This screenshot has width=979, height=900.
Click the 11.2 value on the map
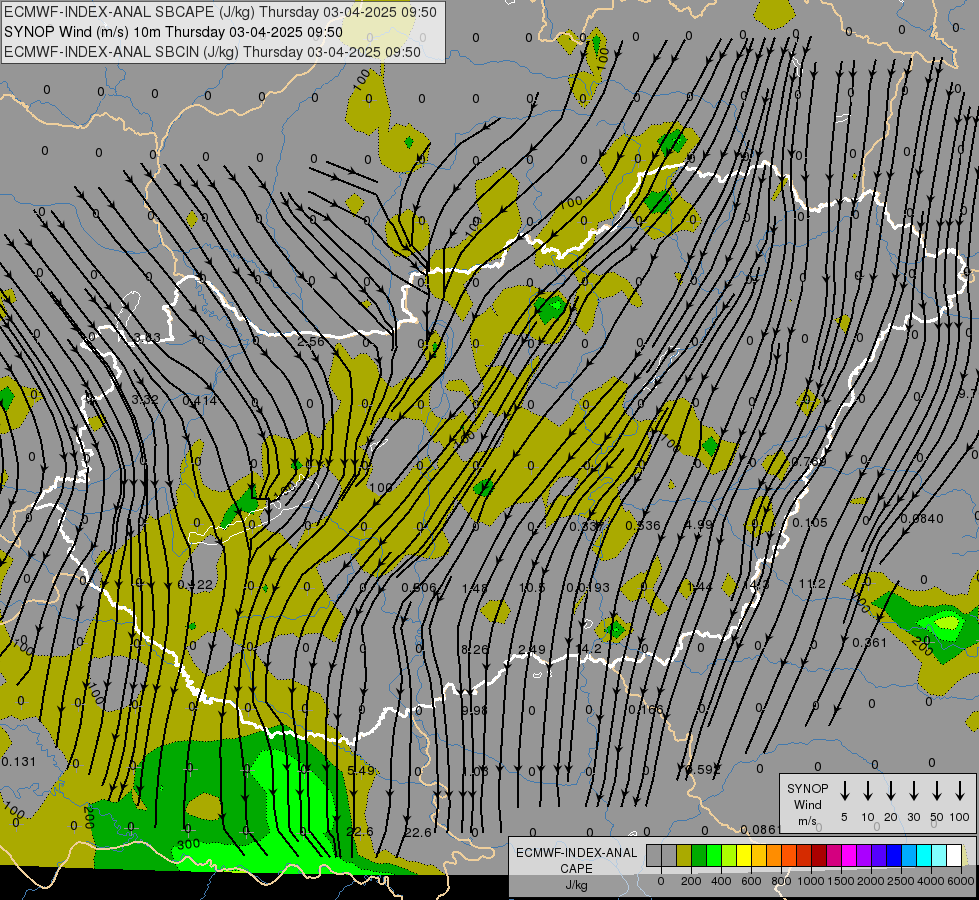tap(812, 584)
